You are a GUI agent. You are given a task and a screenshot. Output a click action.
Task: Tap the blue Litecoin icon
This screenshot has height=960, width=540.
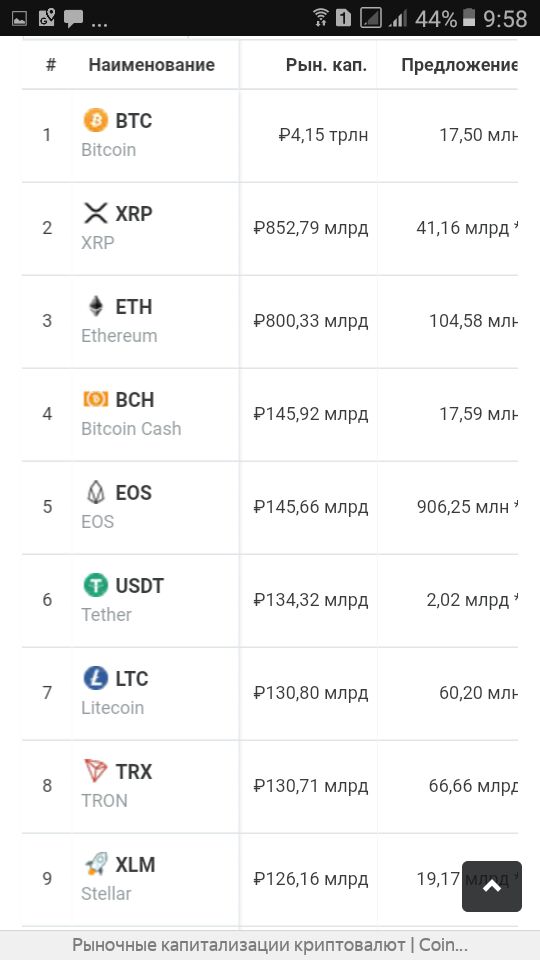coord(96,678)
